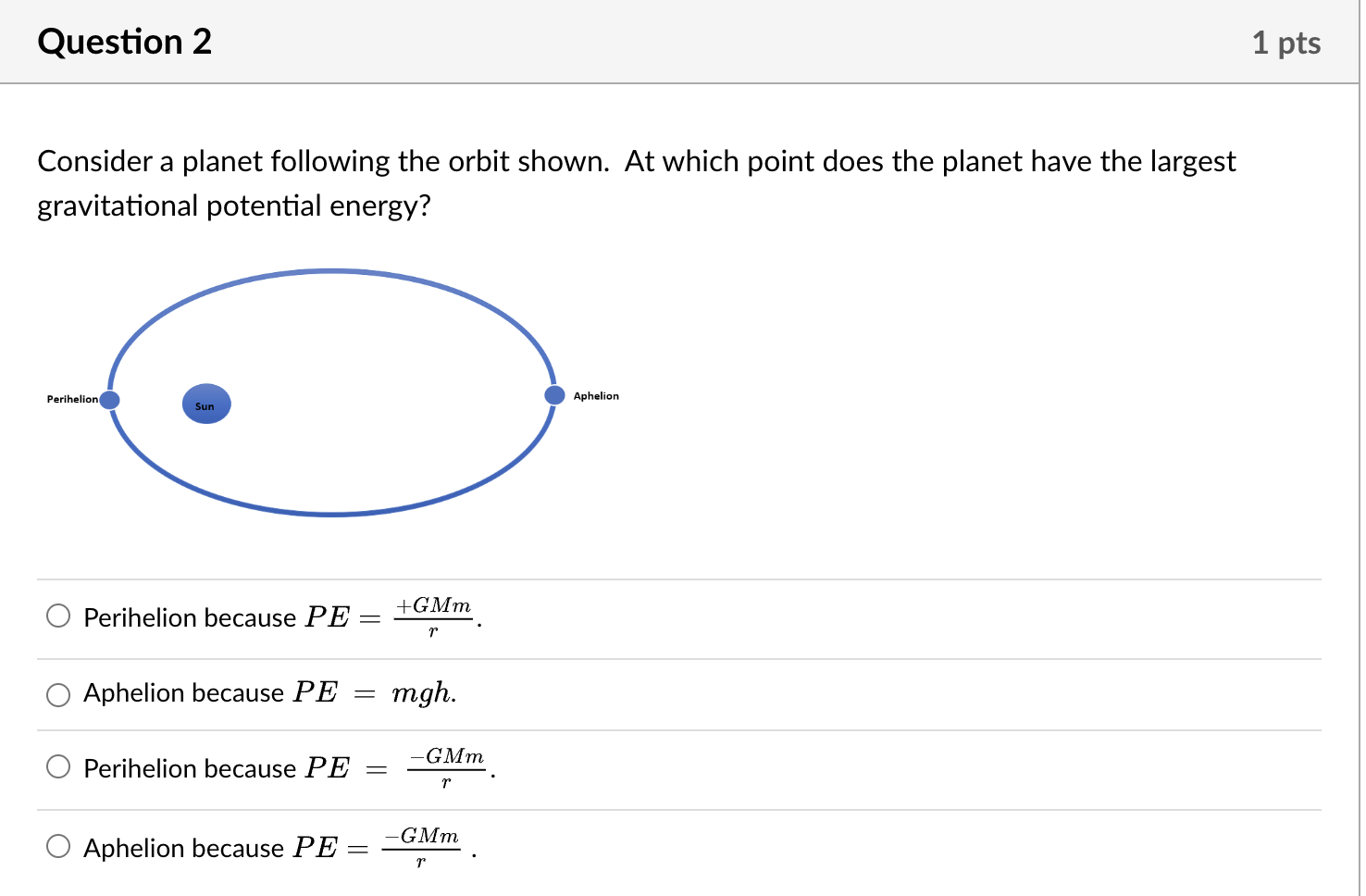This screenshot has height=896, width=1366.
Task: Click the Aphelion point on the orbit
Action: pos(554,394)
